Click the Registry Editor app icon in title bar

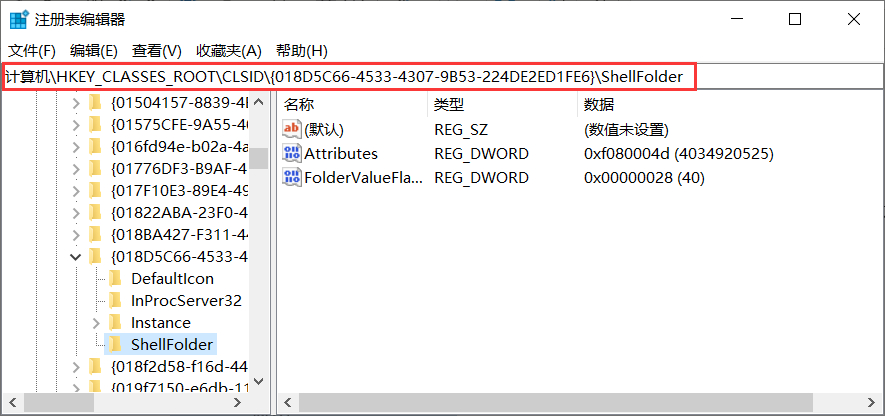click(x=18, y=19)
